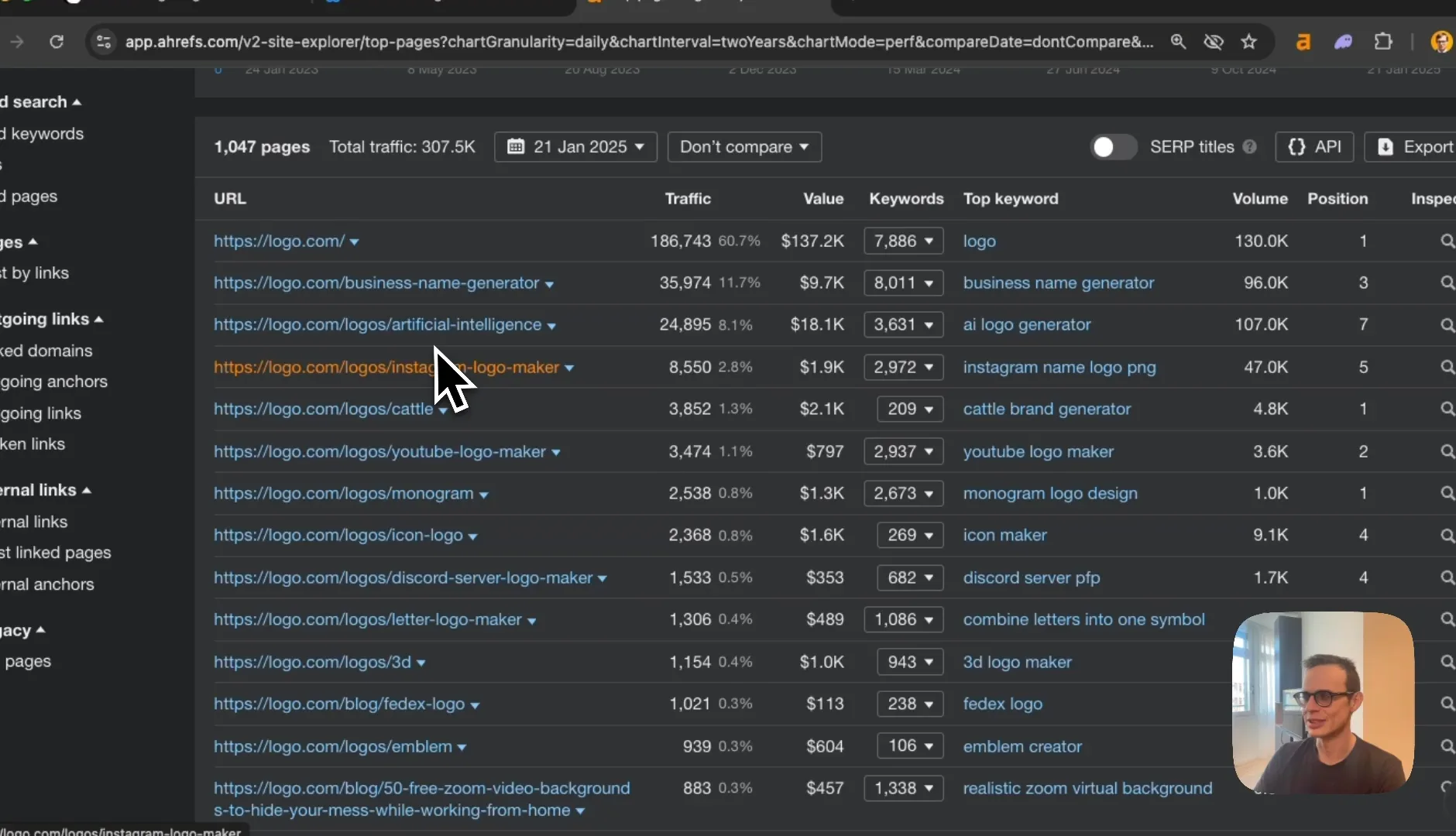The height and width of the screenshot is (836, 1456).
Task: Open Most linked pages in sidebar
Action: point(56,553)
